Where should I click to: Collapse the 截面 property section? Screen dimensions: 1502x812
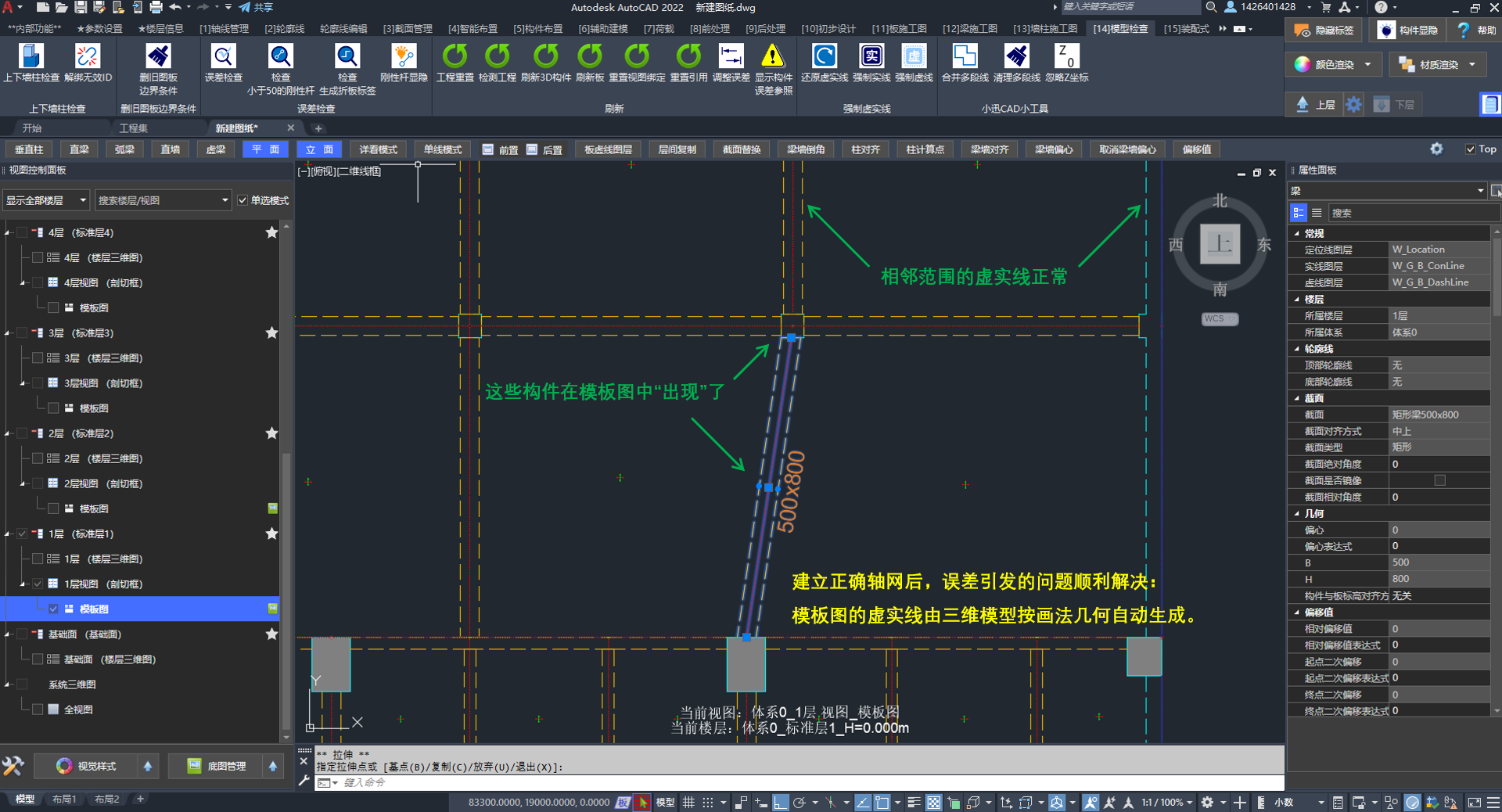[1298, 398]
